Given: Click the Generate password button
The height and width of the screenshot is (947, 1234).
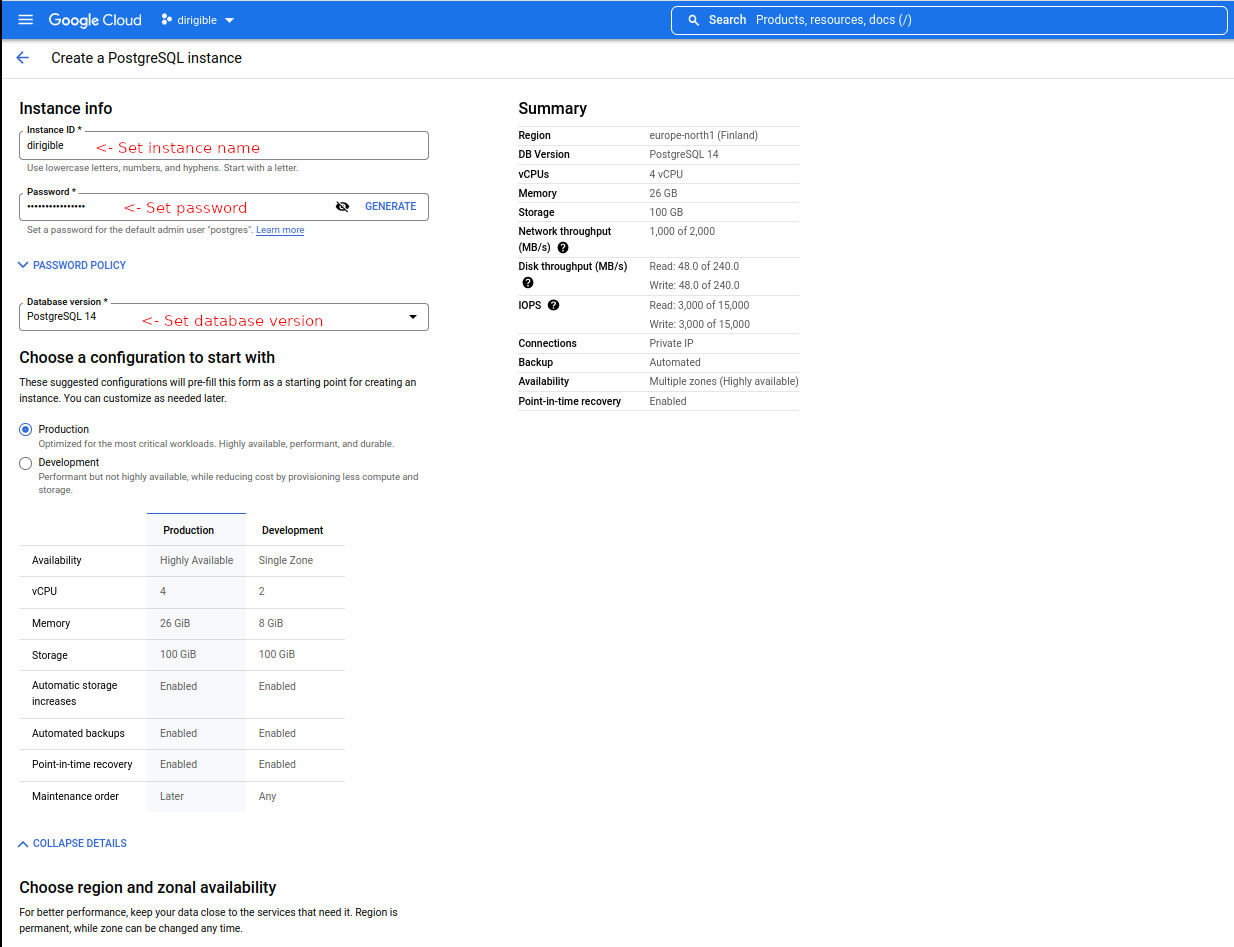Looking at the screenshot, I should [390, 207].
